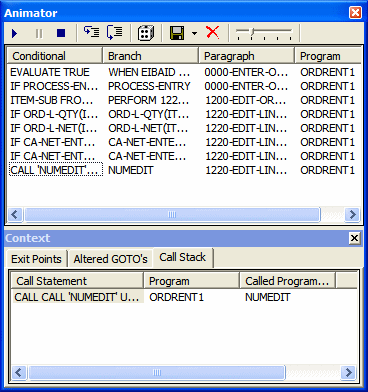
Task: Click the Animator list horizontal scrollbar thumb
Action: [172, 214]
